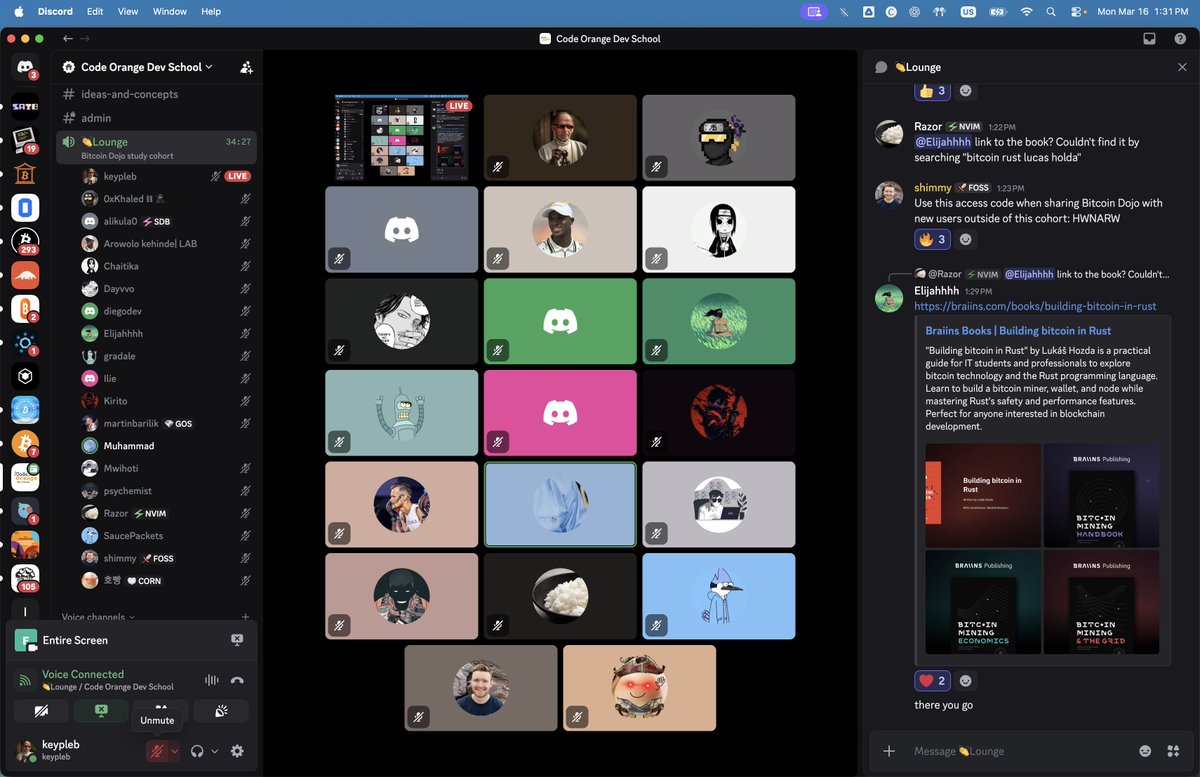
Task: Open the SATE server in sidebar
Action: (25, 106)
